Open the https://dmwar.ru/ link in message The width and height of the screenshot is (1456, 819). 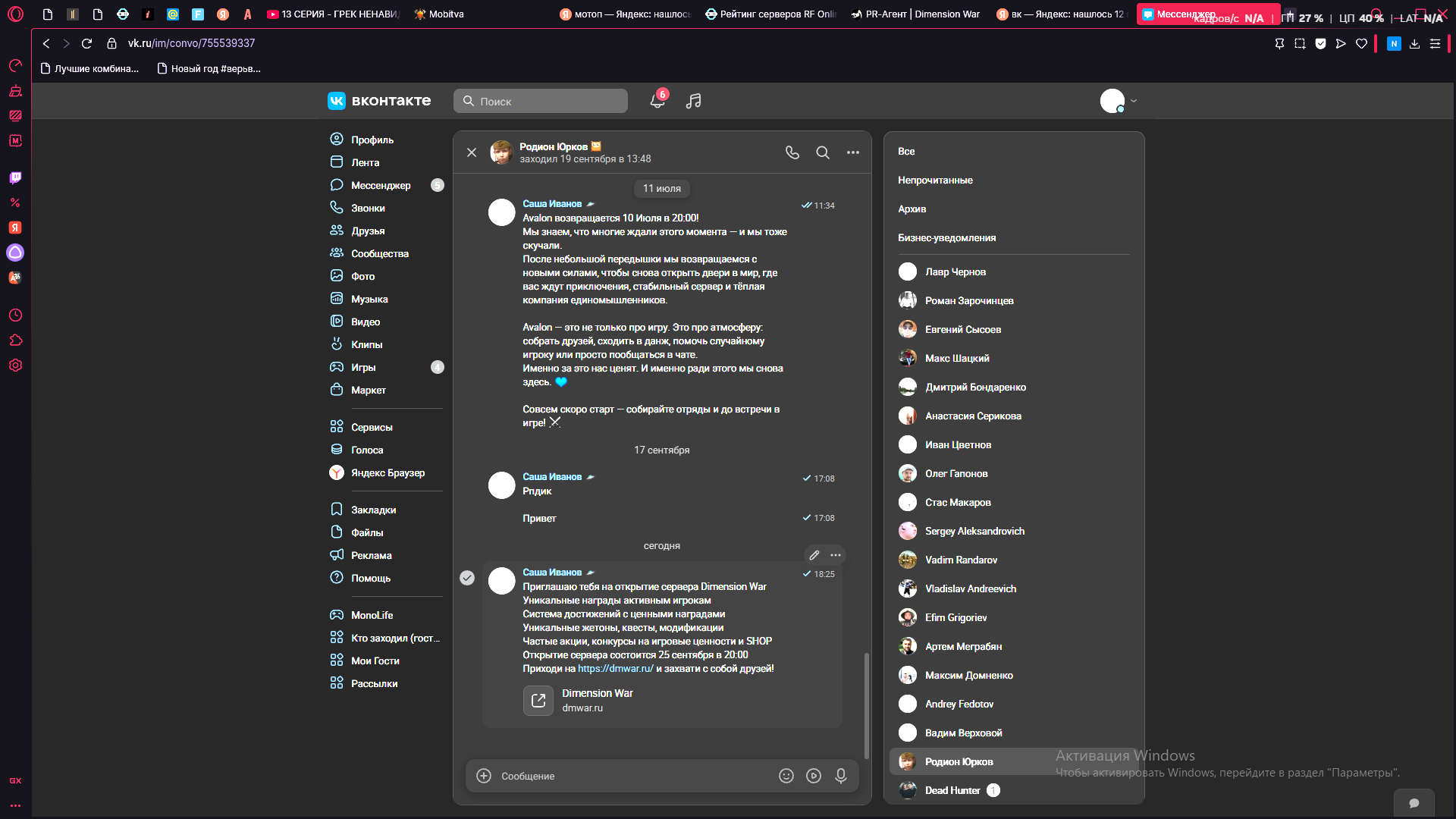point(615,668)
